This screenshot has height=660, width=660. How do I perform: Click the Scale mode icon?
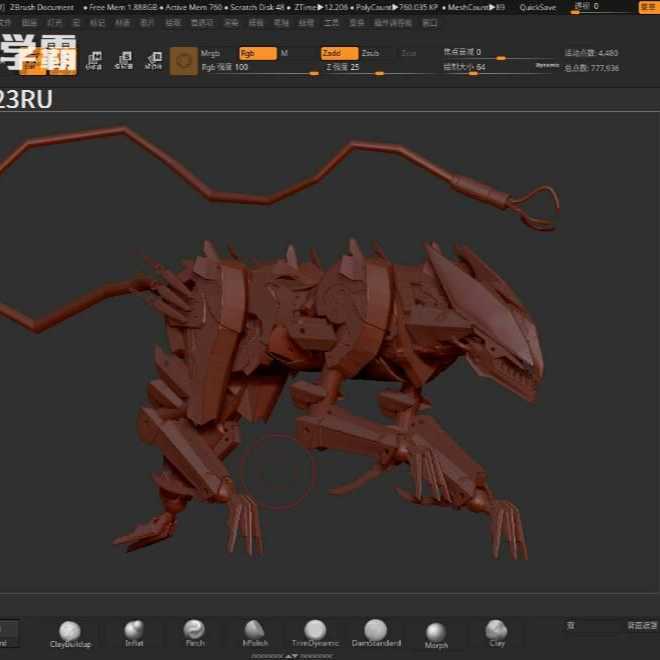[124, 61]
